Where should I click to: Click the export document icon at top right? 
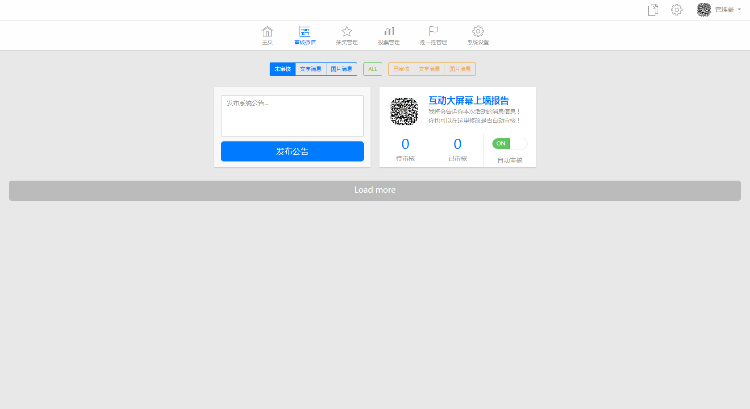pos(652,10)
